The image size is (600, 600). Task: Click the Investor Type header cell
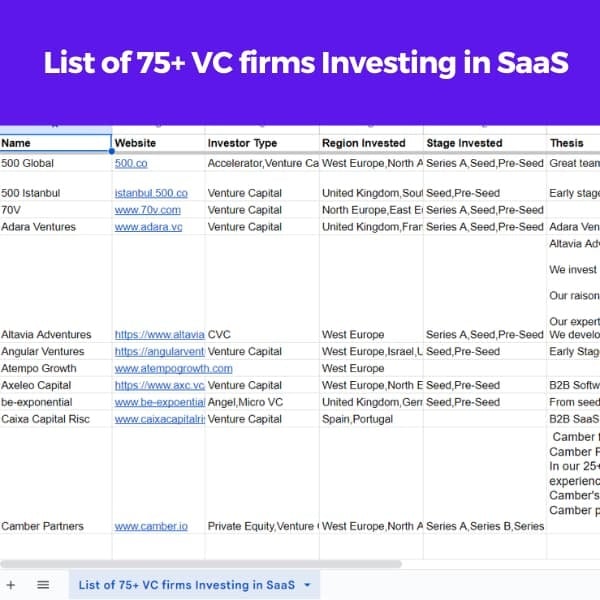click(x=262, y=143)
